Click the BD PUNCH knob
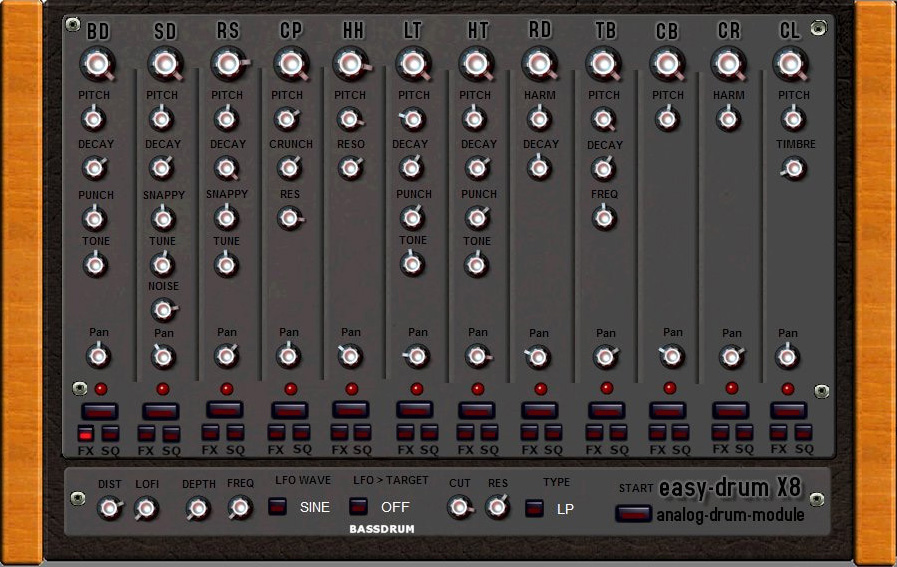Image resolution: width=897 pixels, height=567 pixels. click(94, 218)
